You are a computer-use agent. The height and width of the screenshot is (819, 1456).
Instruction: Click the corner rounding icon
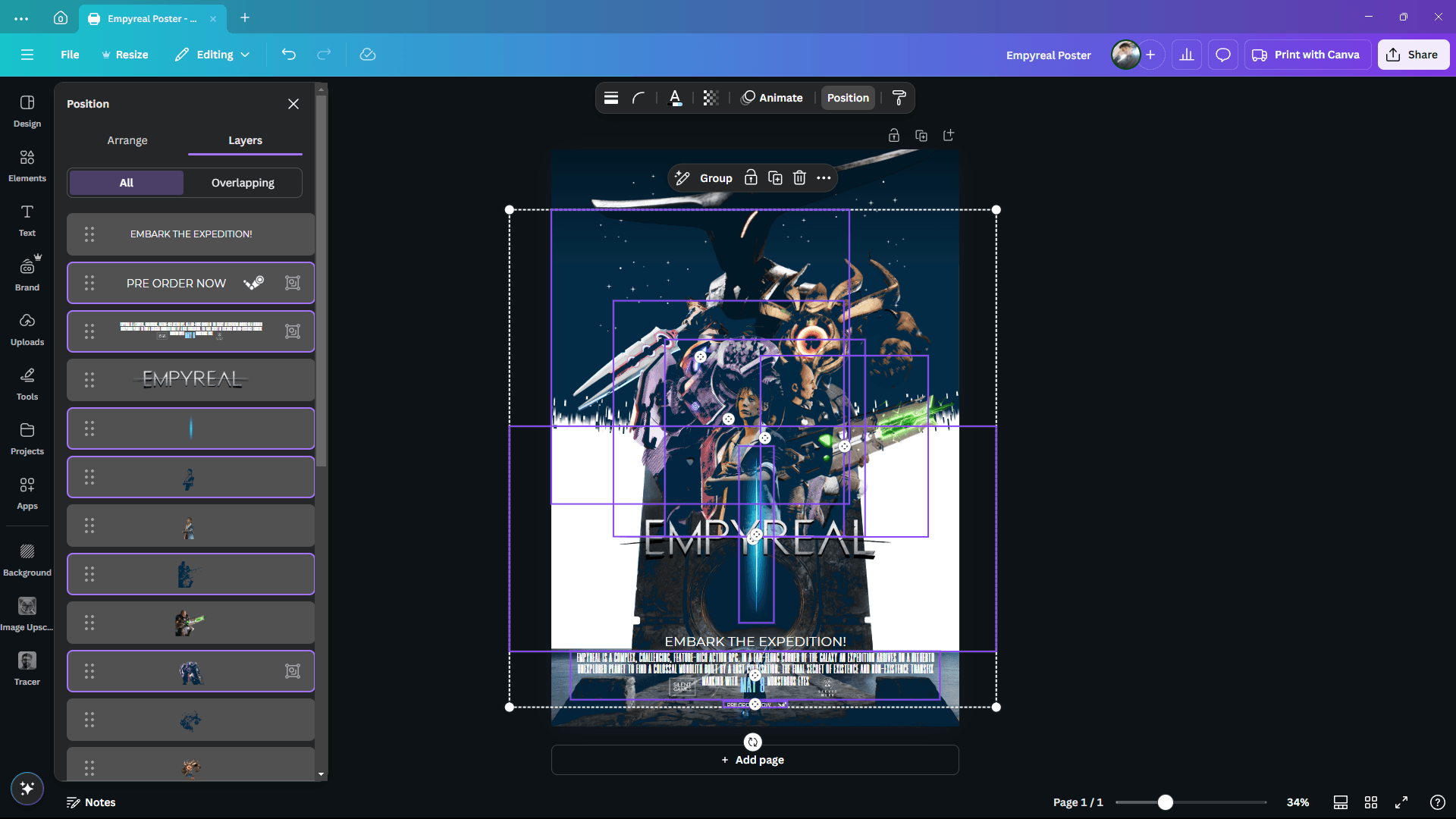(x=639, y=98)
